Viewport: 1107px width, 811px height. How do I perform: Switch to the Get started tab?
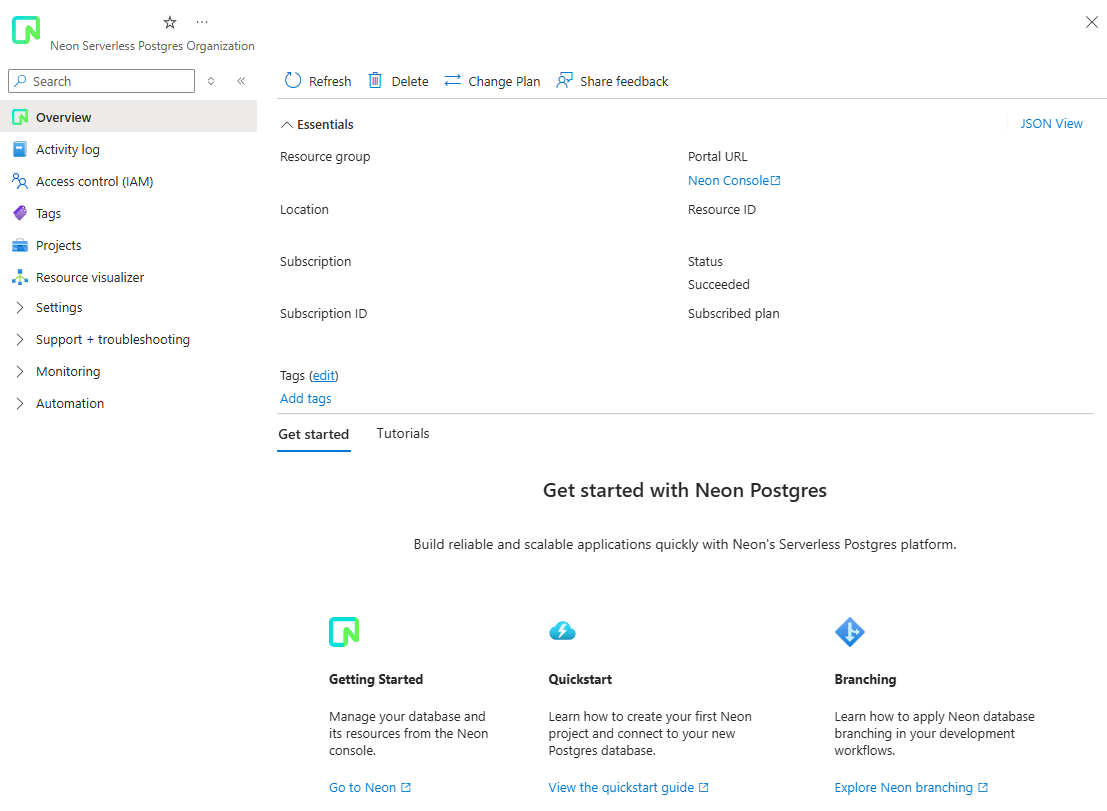coord(313,434)
